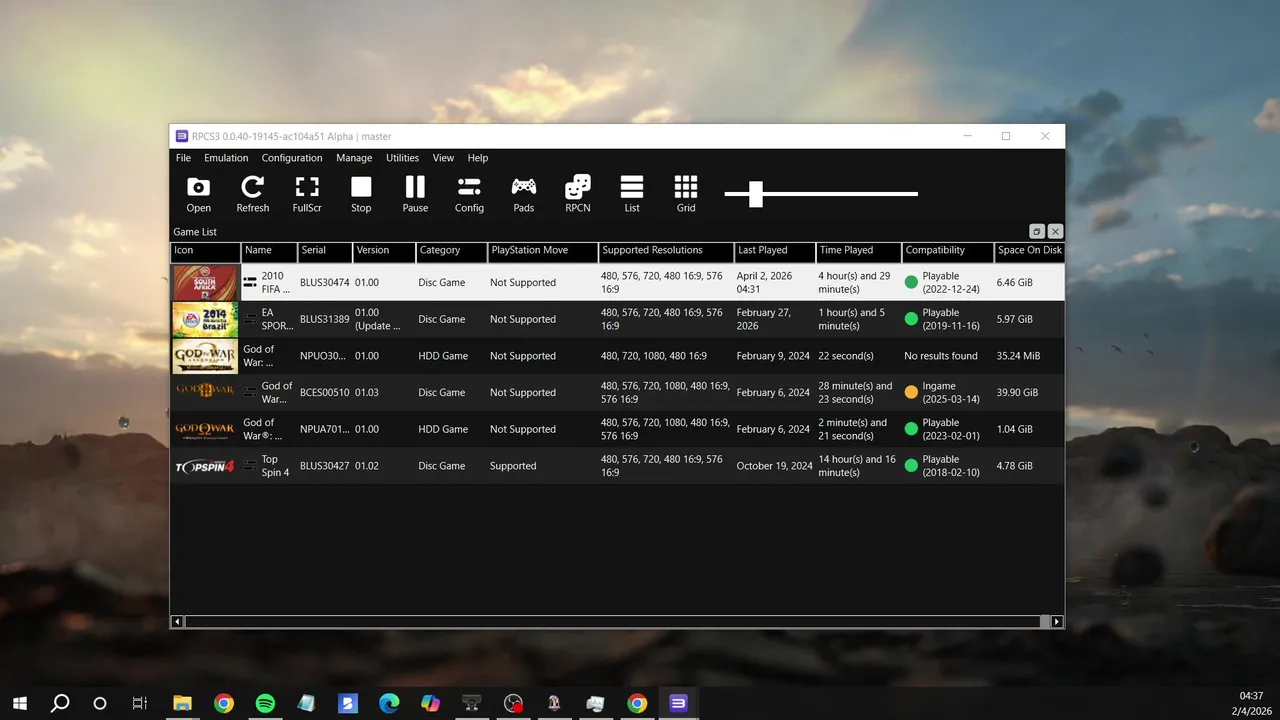
Task: Open the Pads controller settings
Action: 523,195
